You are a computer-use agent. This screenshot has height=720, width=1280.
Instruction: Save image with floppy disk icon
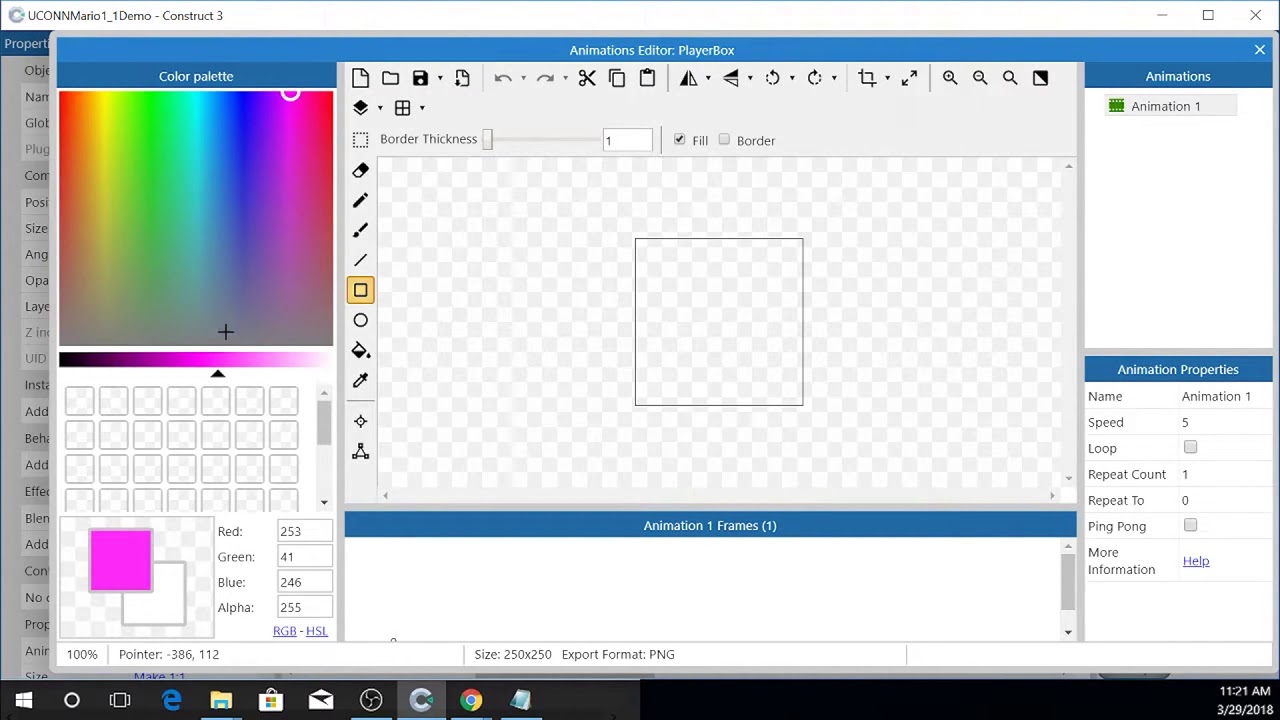(x=420, y=78)
